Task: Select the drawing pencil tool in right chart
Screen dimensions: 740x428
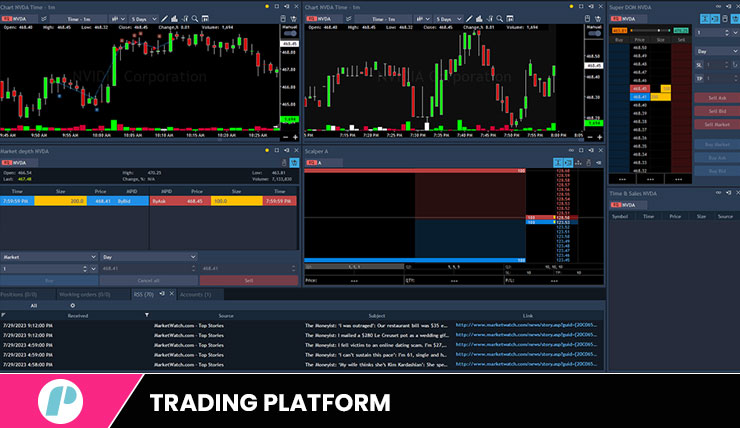Action: click(x=469, y=19)
